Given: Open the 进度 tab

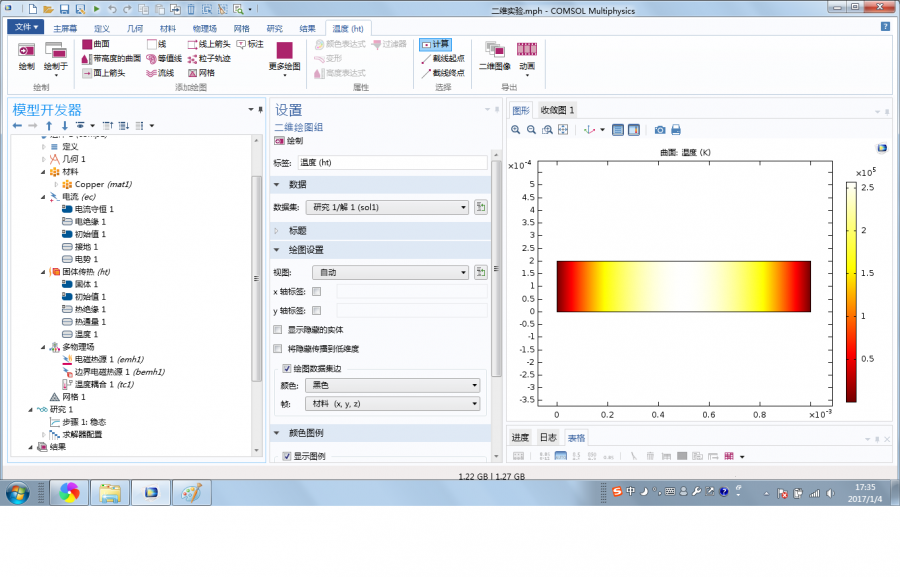Looking at the screenshot, I should 520,437.
